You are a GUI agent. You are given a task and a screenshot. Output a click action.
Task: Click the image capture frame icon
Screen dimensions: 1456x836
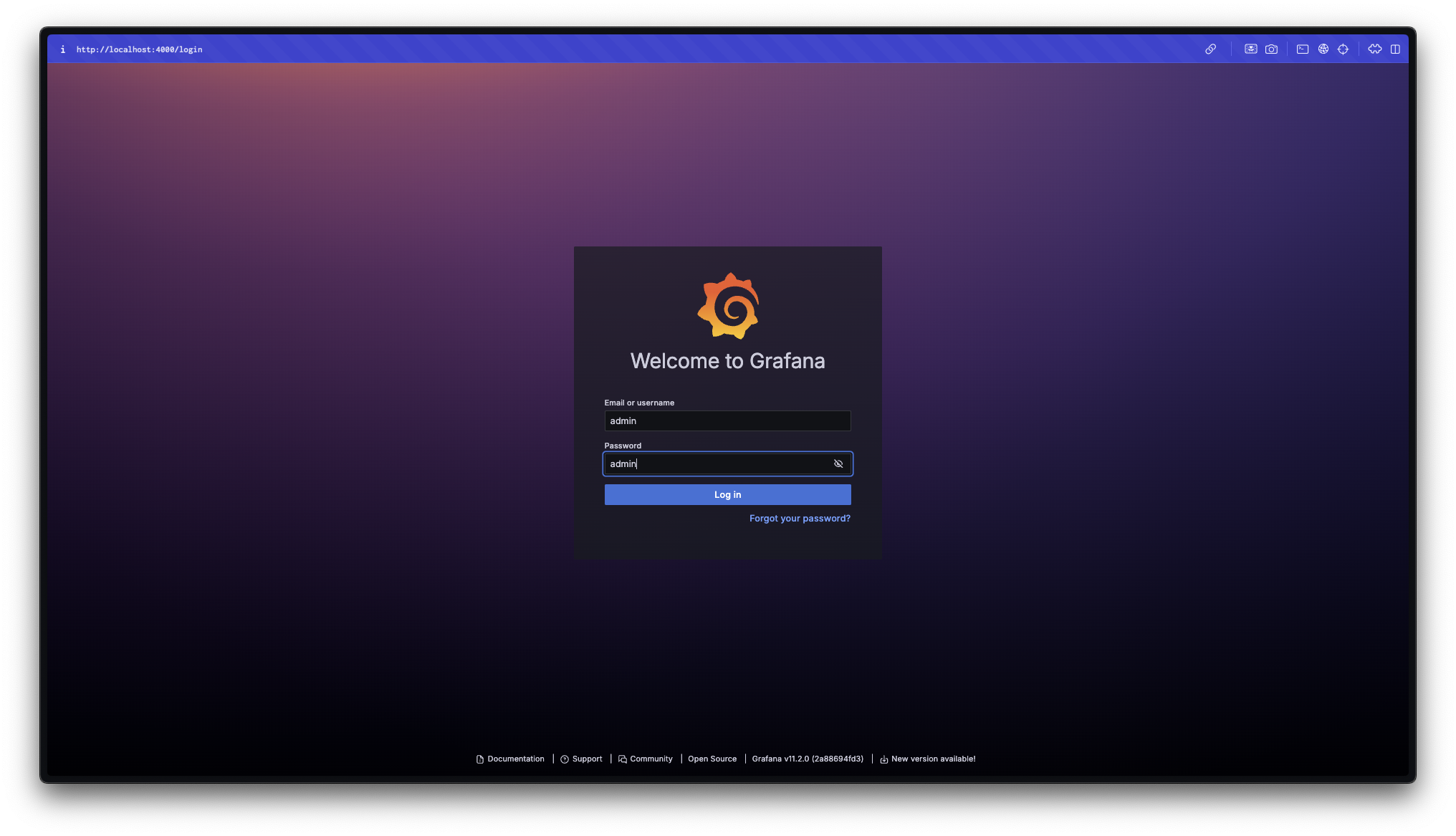pyautogui.click(x=1250, y=49)
